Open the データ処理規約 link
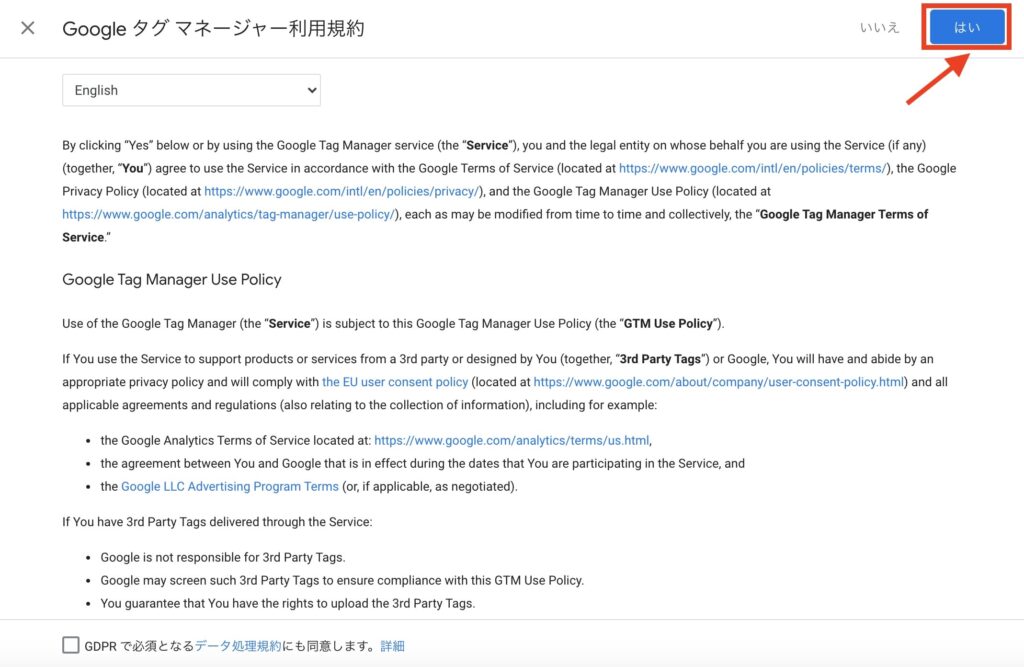The height and width of the screenshot is (667, 1024). (x=238, y=646)
